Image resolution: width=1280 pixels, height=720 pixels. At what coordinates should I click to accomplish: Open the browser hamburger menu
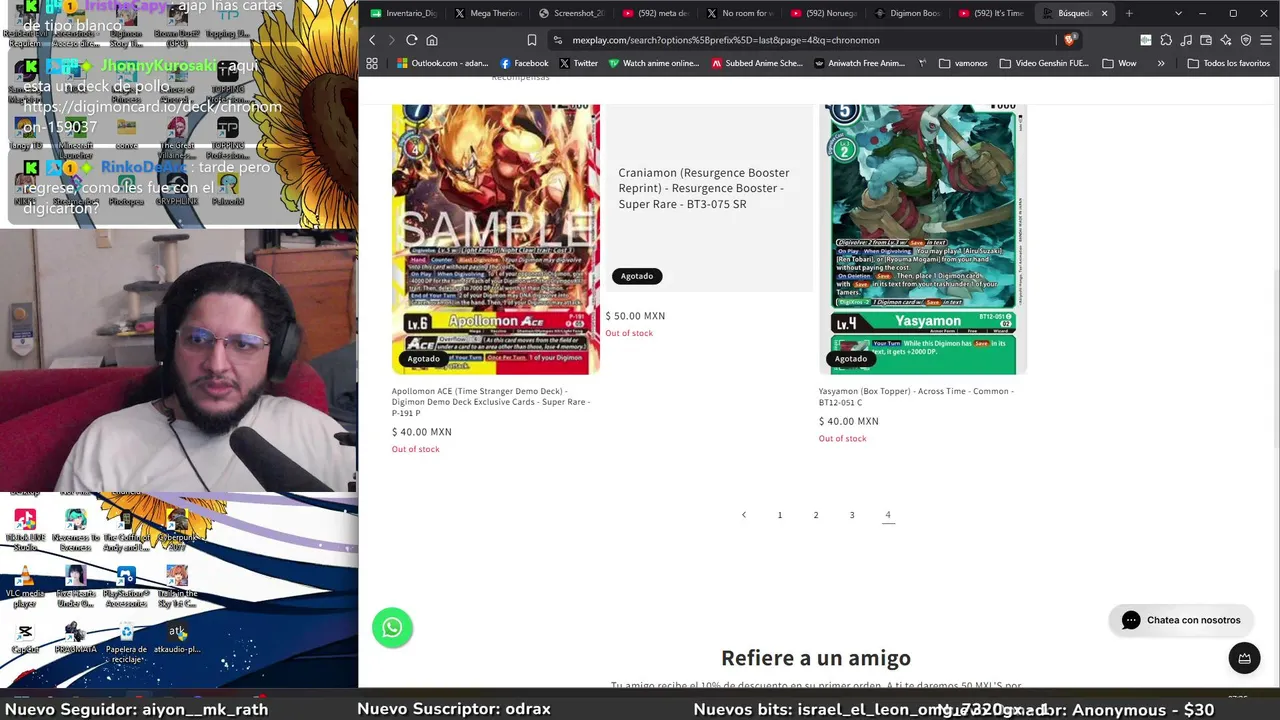tap(1266, 40)
